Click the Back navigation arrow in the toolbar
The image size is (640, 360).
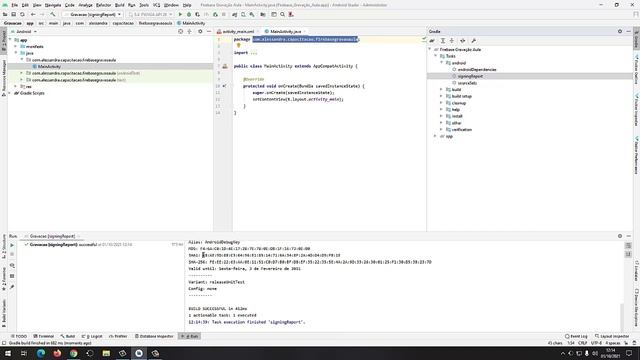33,14
